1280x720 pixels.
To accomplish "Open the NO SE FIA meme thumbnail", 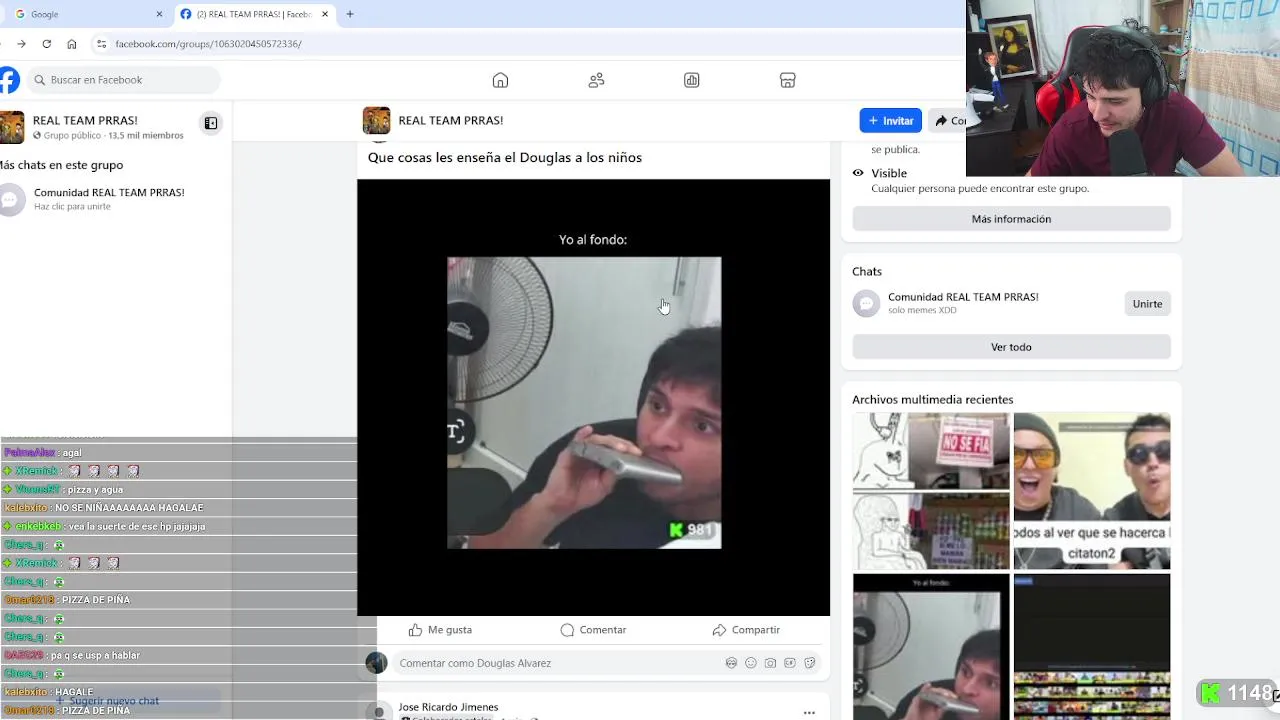I will click(x=931, y=491).
